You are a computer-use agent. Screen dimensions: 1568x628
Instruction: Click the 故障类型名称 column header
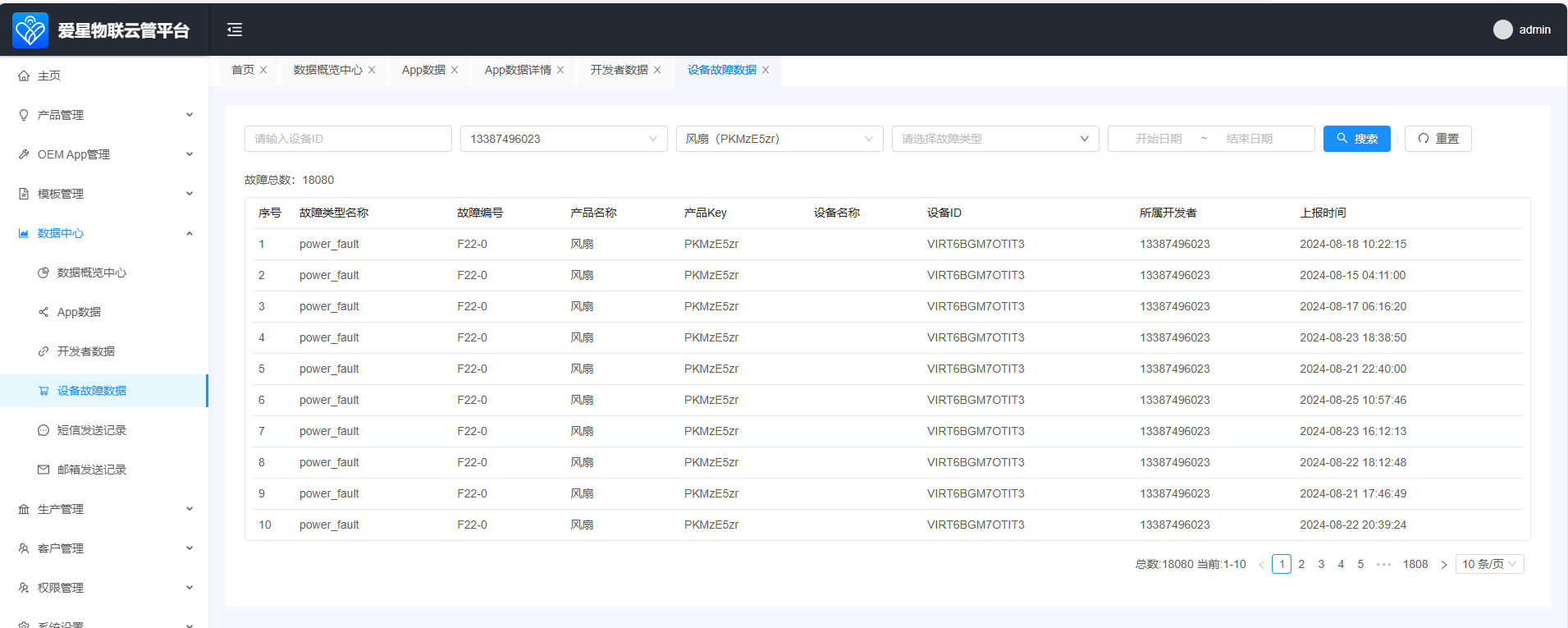[x=334, y=213]
